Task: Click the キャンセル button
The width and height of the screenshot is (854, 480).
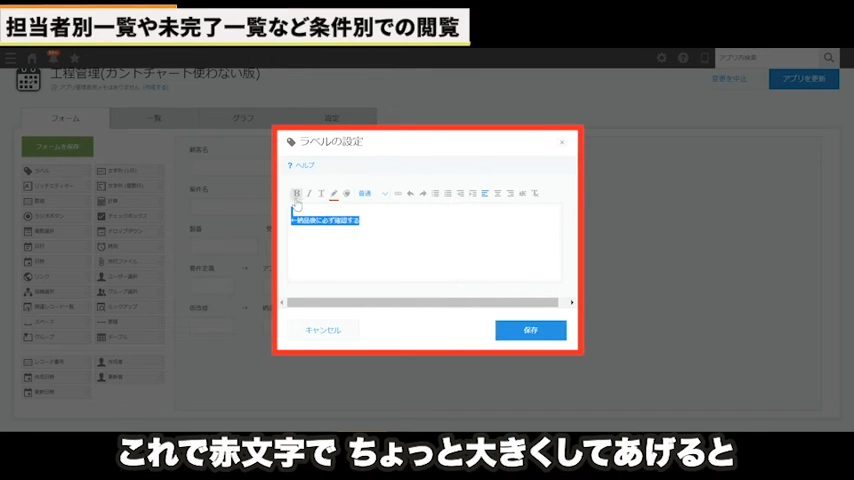Action: pos(323,330)
